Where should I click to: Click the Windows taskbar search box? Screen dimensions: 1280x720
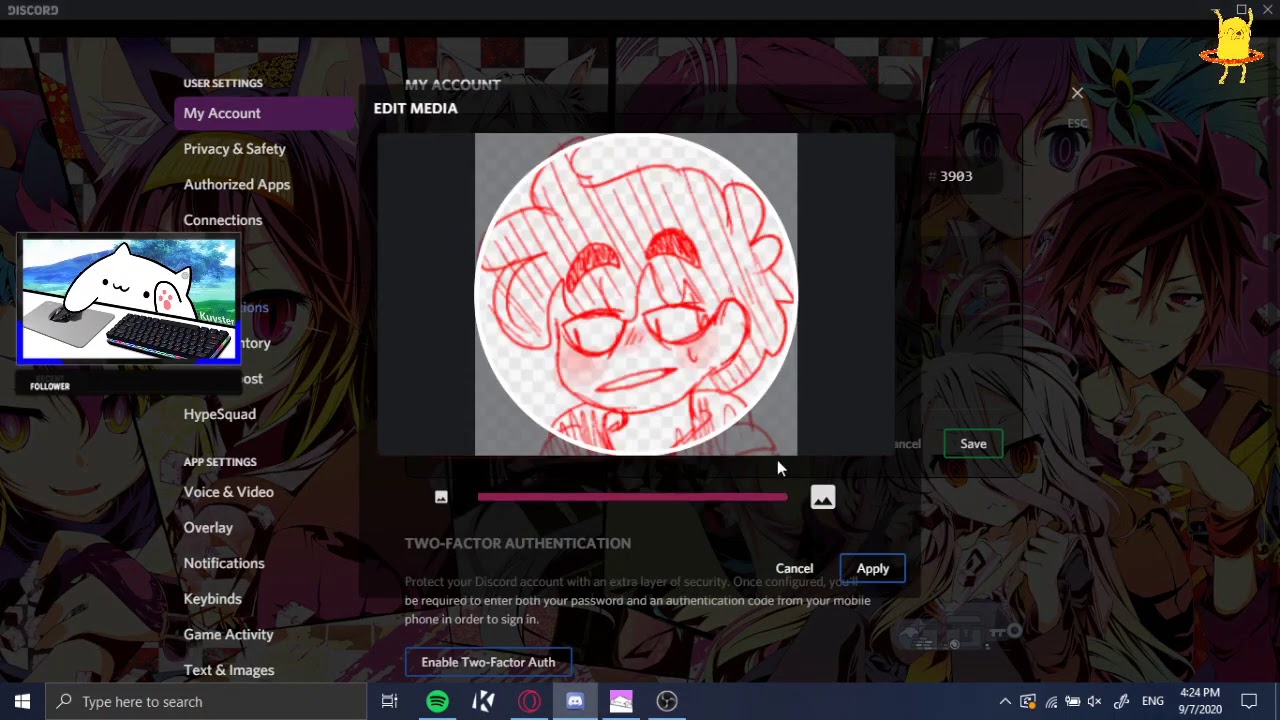pyautogui.click(x=207, y=702)
